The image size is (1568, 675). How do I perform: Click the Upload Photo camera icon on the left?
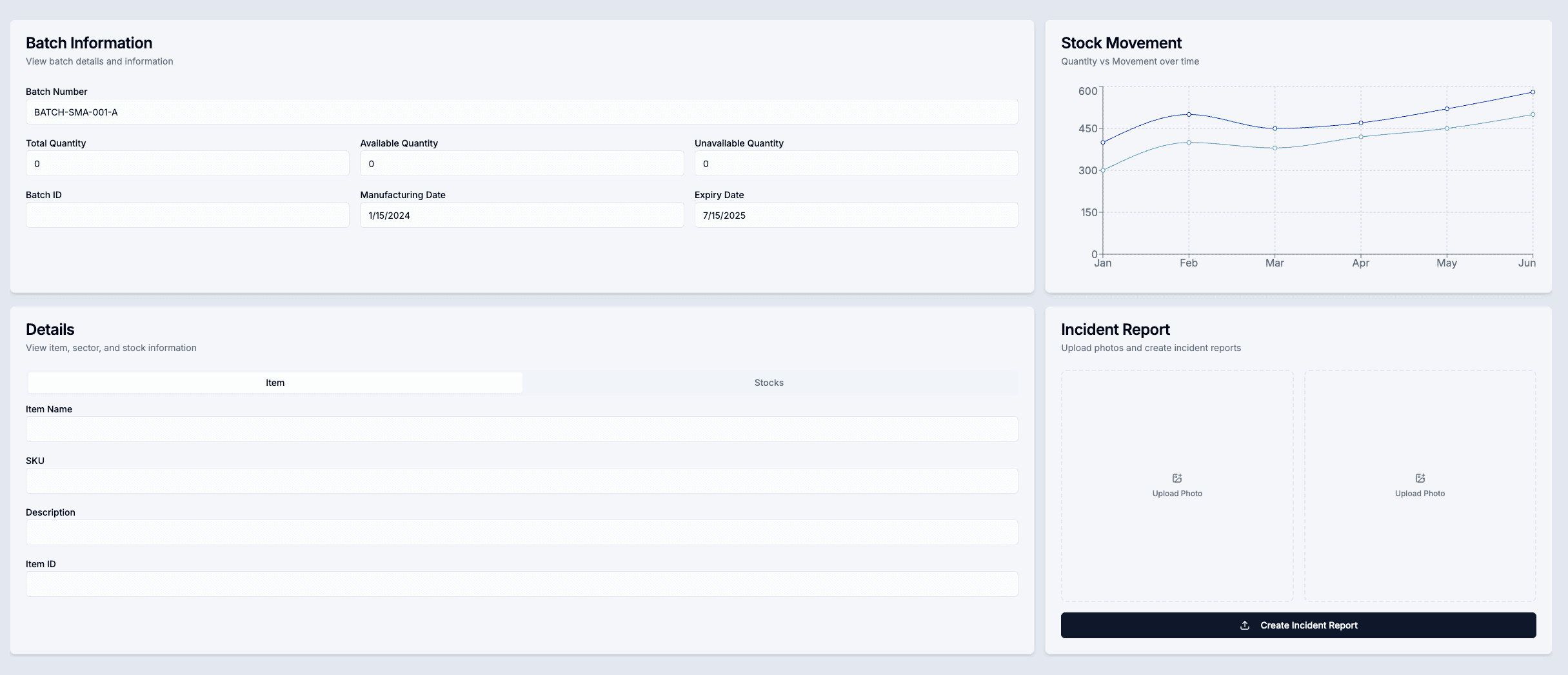1177,478
